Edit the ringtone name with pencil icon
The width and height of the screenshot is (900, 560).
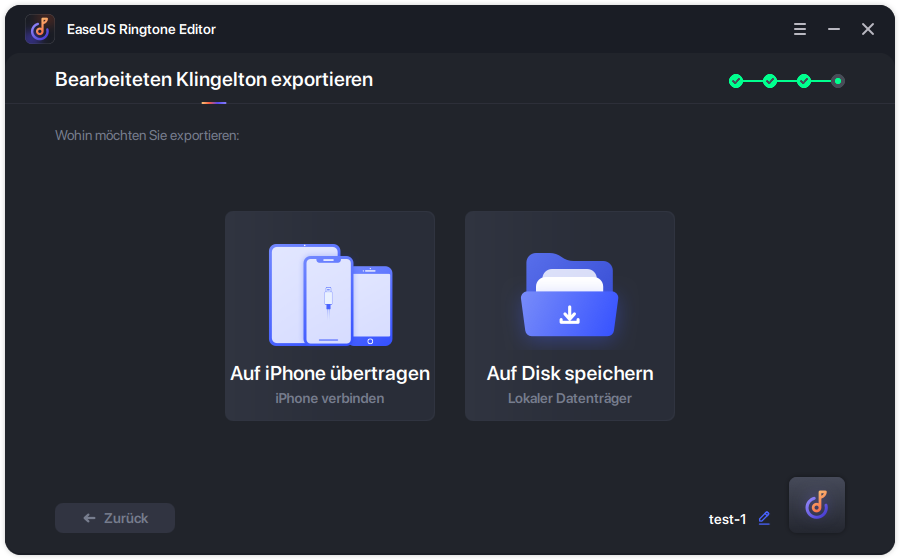pos(764,519)
